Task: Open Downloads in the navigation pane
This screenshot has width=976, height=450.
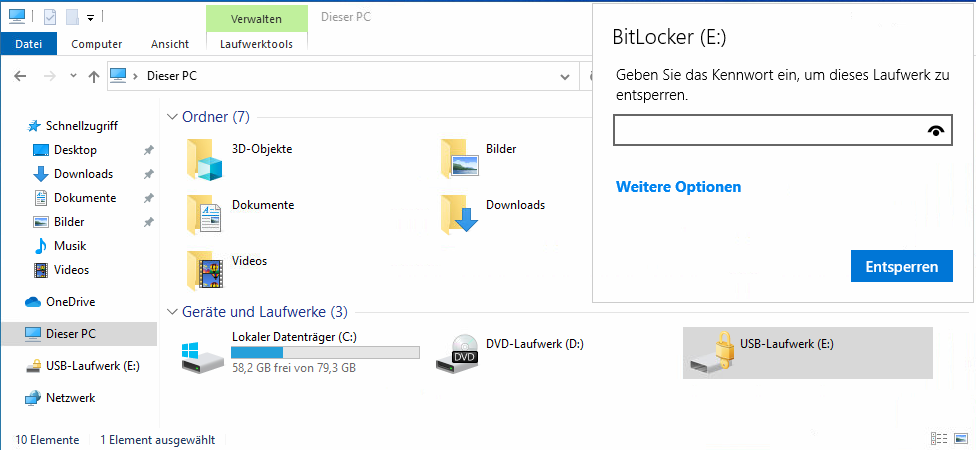Action: [83, 174]
